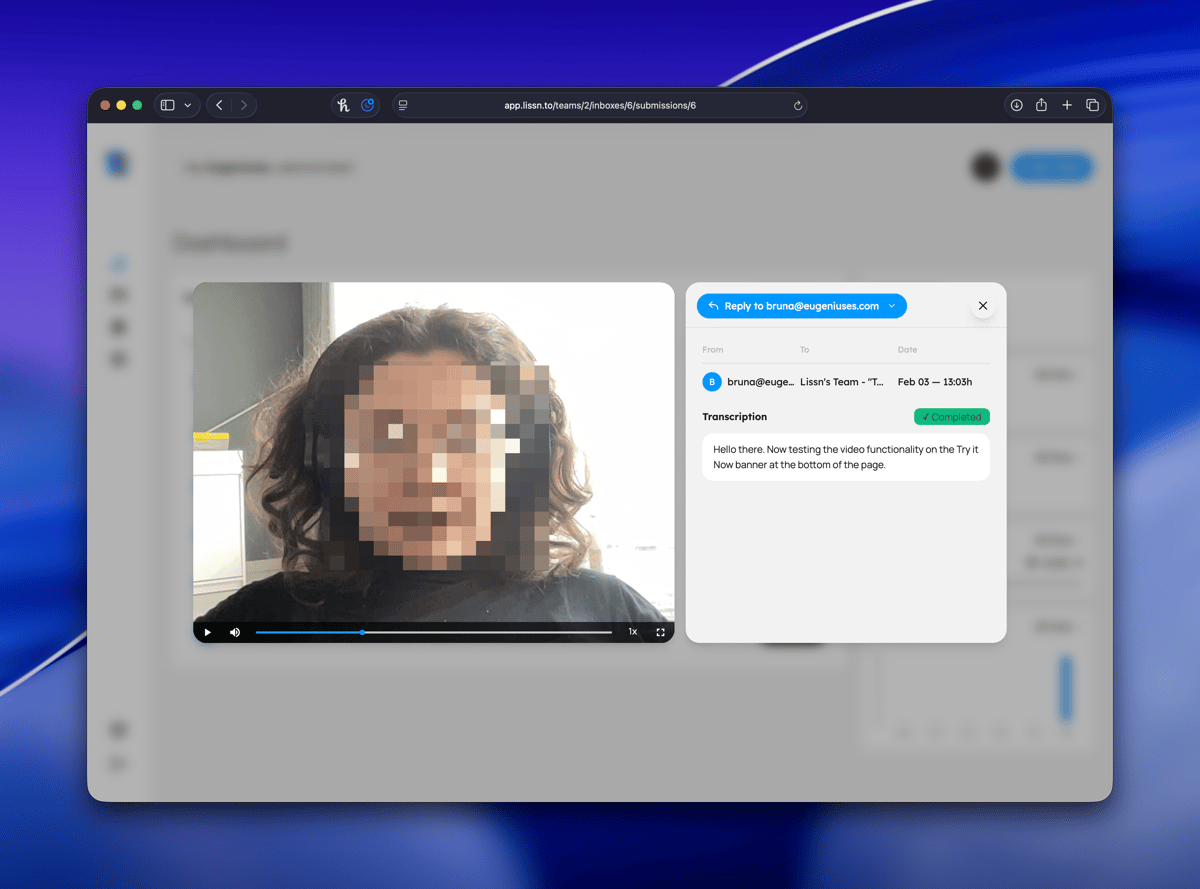Click the From column label
The height and width of the screenshot is (889, 1200).
[x=713, y=350]
